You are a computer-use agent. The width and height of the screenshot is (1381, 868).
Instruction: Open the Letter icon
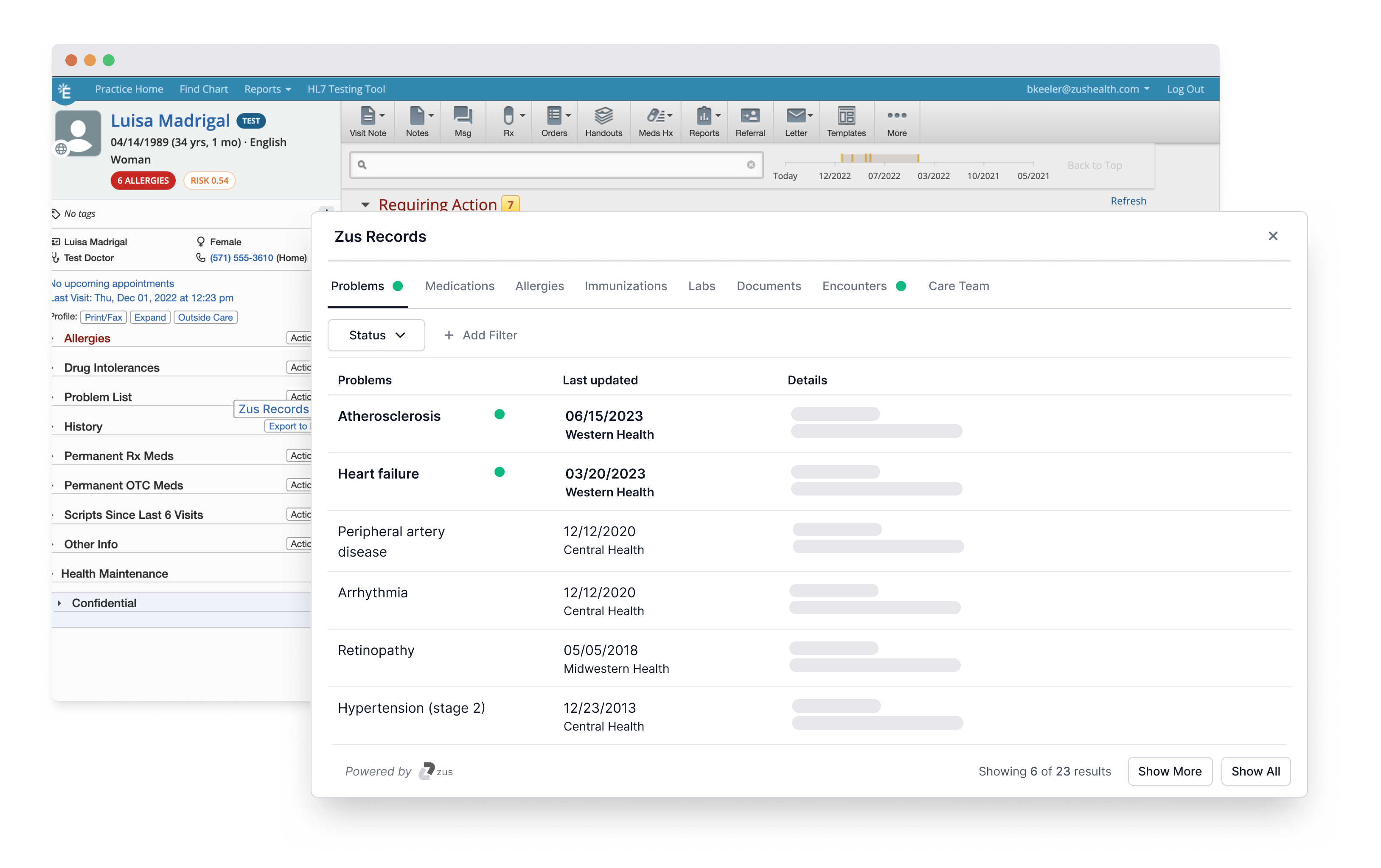795,120
